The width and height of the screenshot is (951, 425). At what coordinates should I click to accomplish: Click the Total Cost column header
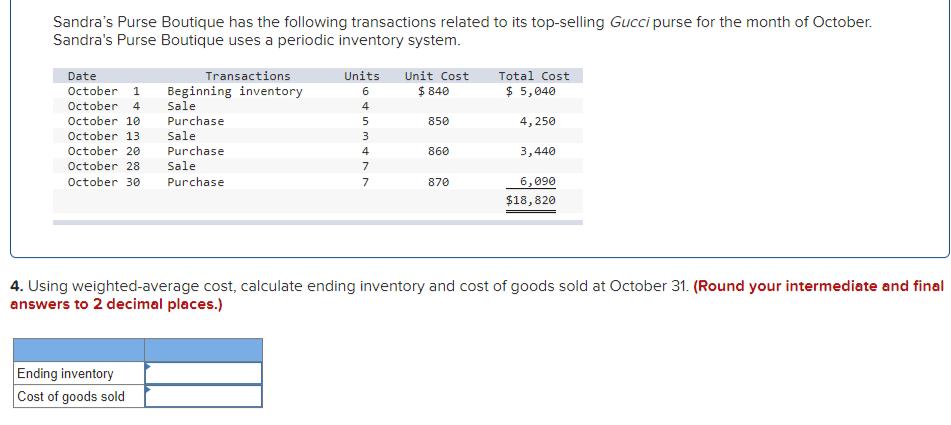(x=534, y=76)
